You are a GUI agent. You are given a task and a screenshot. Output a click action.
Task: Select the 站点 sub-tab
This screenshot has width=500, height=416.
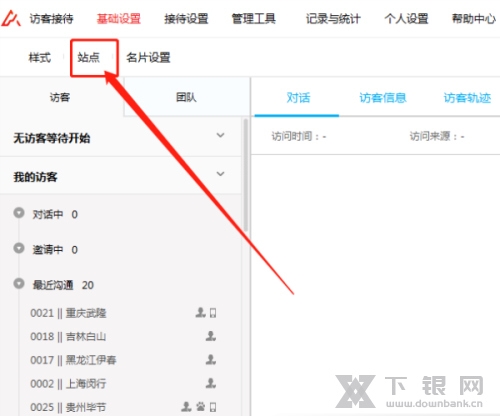pos(89,58)
